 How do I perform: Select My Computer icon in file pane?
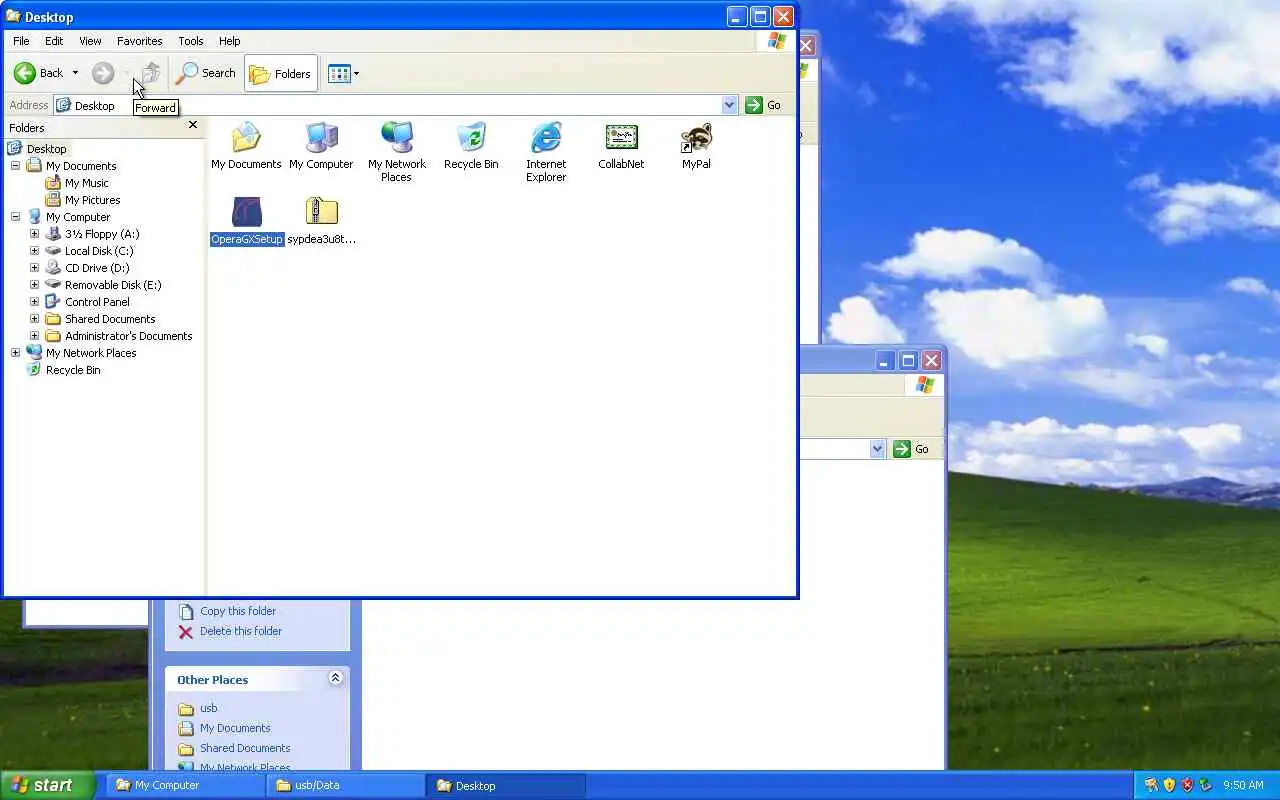pos(321,146)
